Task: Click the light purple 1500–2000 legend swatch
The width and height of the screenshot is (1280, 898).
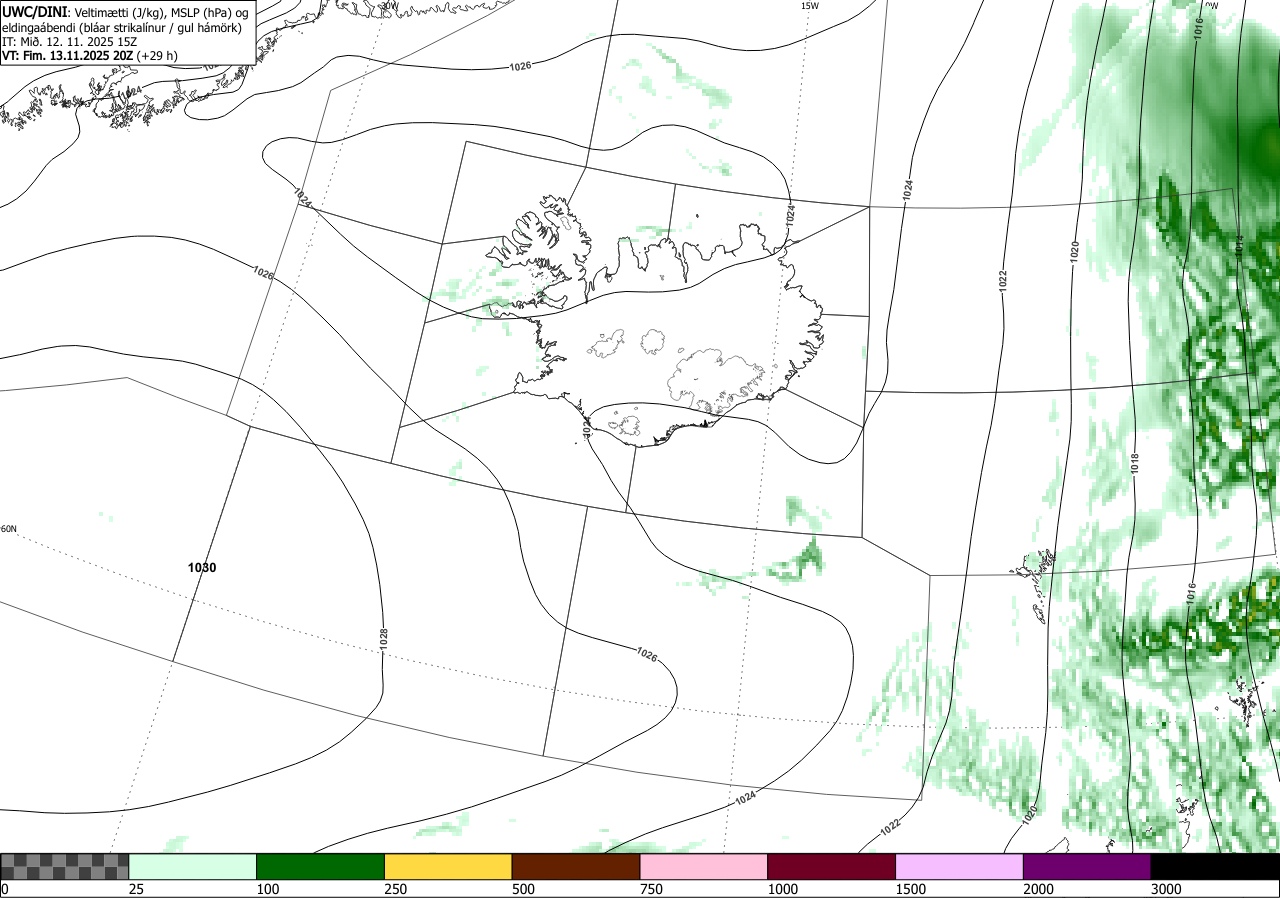Action: pos(960,866)
